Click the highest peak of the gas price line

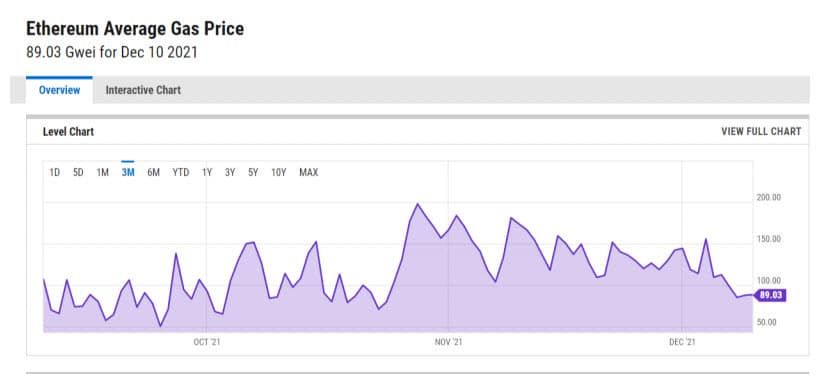tap(417, 204)
